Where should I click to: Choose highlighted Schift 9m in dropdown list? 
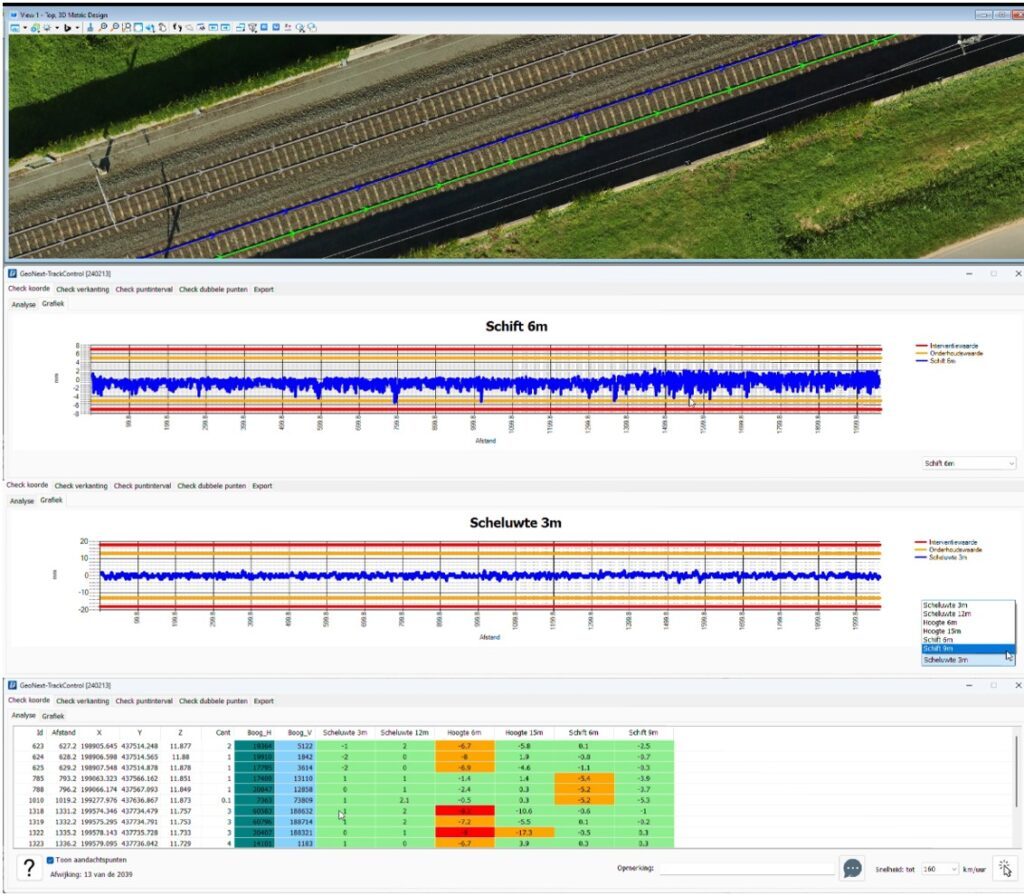tap(968, 649)
